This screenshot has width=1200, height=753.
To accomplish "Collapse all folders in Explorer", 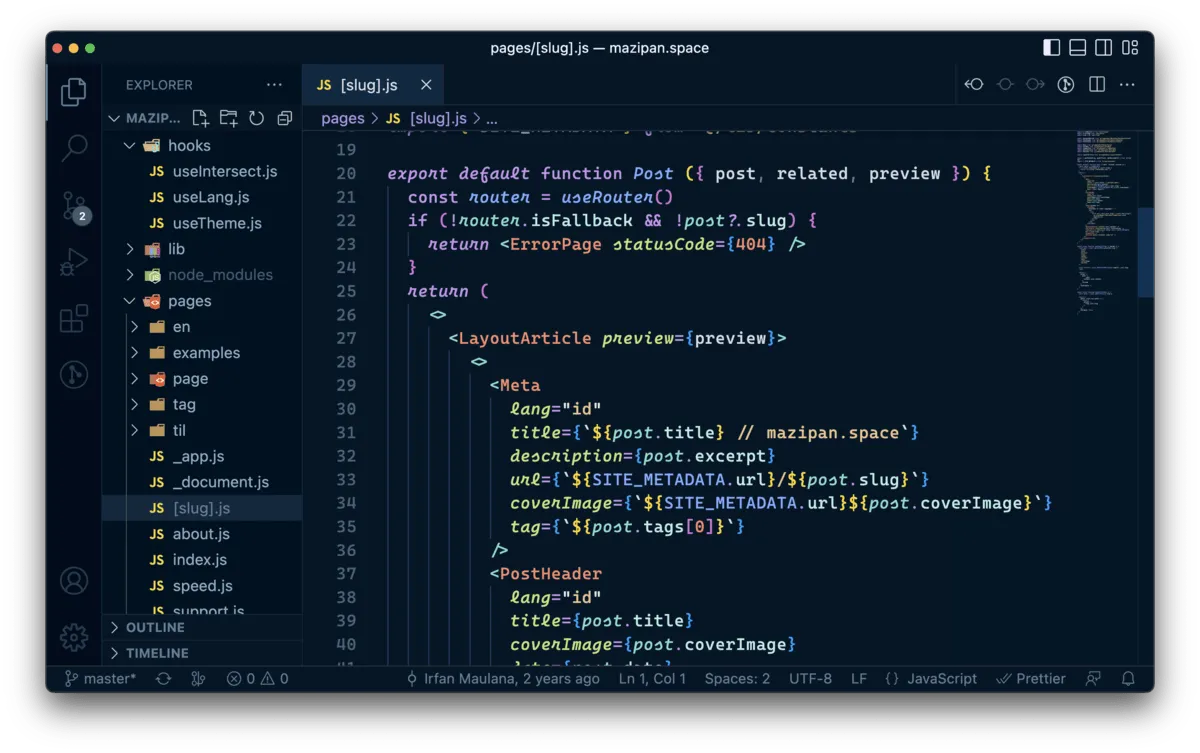I will point(284,118).
